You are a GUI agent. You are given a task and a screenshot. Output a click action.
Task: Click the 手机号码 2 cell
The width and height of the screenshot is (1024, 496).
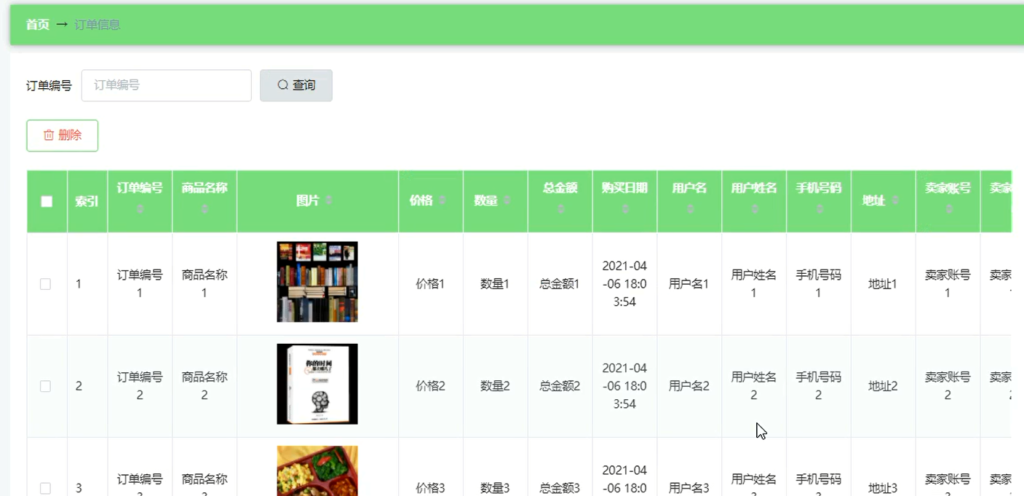(818, 386)
